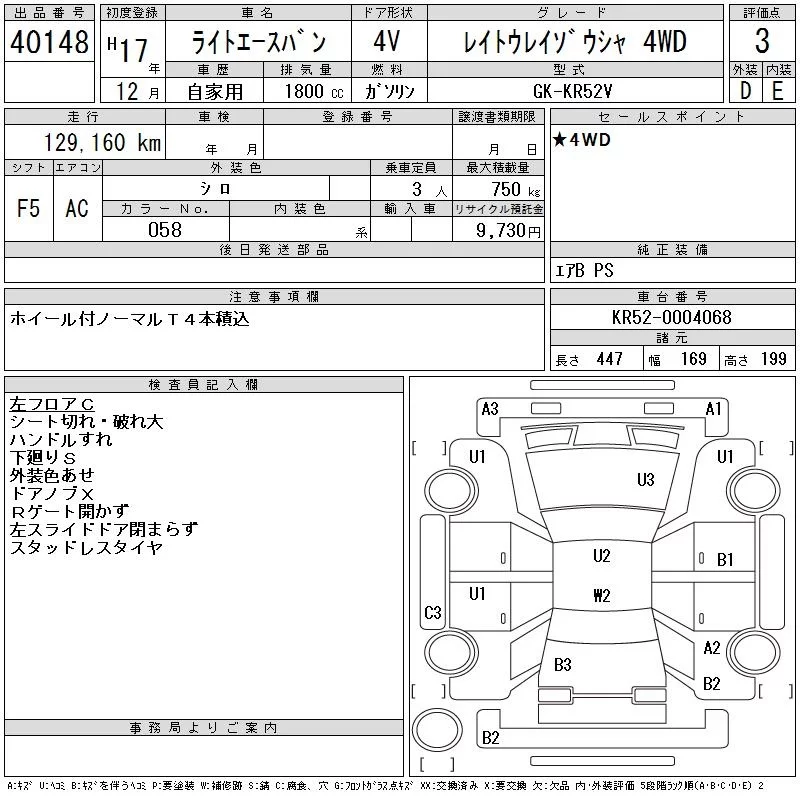Image resolution: width=800 pixels, height=800 pixels.
Task: Click the 検査員記入欄 header
Action: [203, 385]
